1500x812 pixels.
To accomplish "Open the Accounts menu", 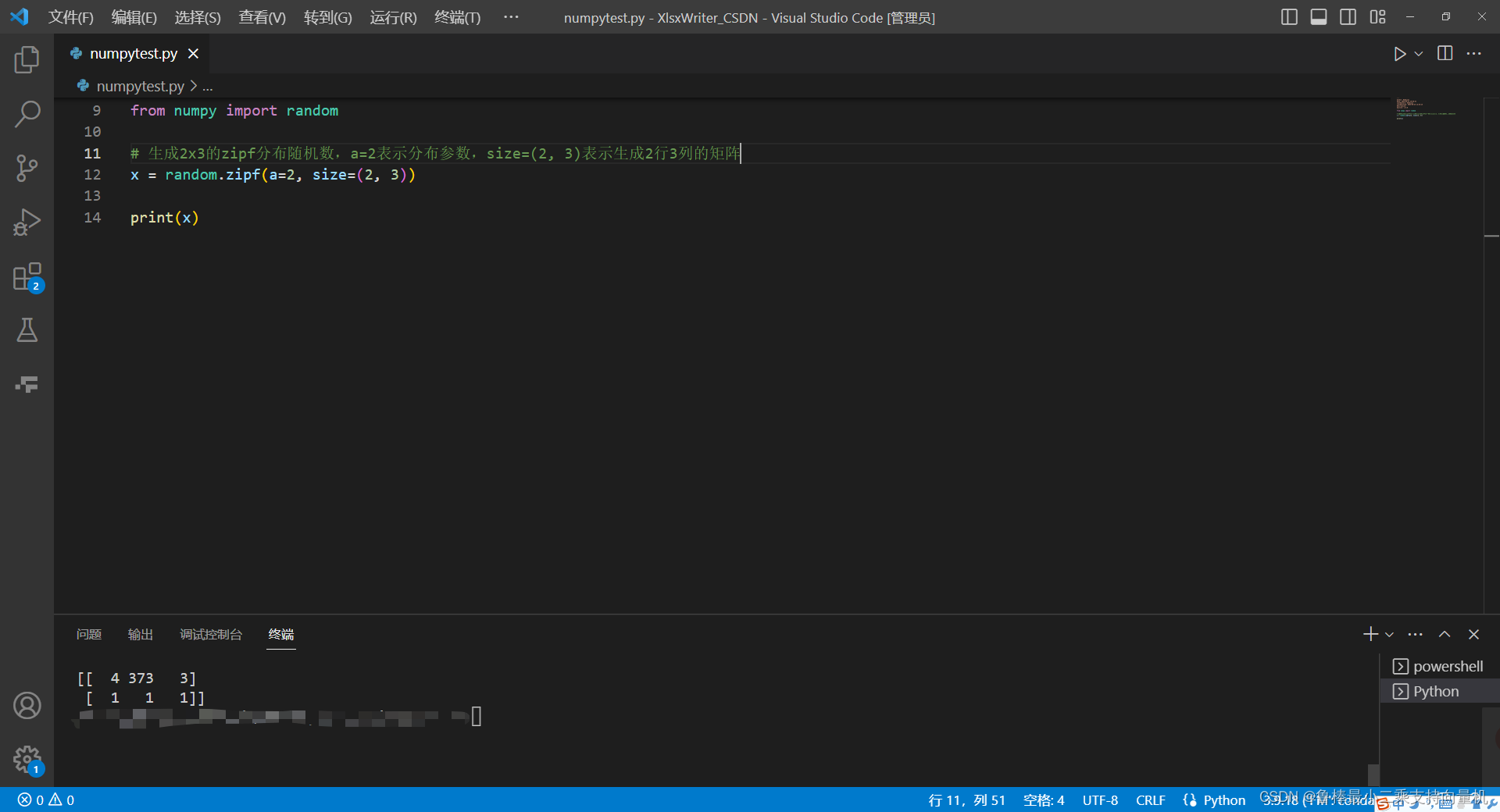I will click(x=27, y=706).
